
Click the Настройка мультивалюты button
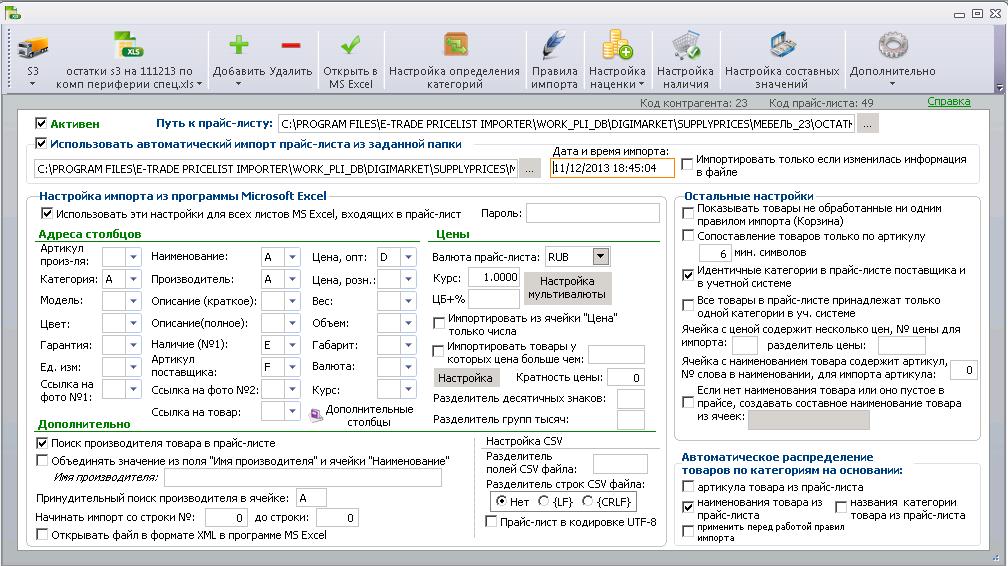point(567,288)
